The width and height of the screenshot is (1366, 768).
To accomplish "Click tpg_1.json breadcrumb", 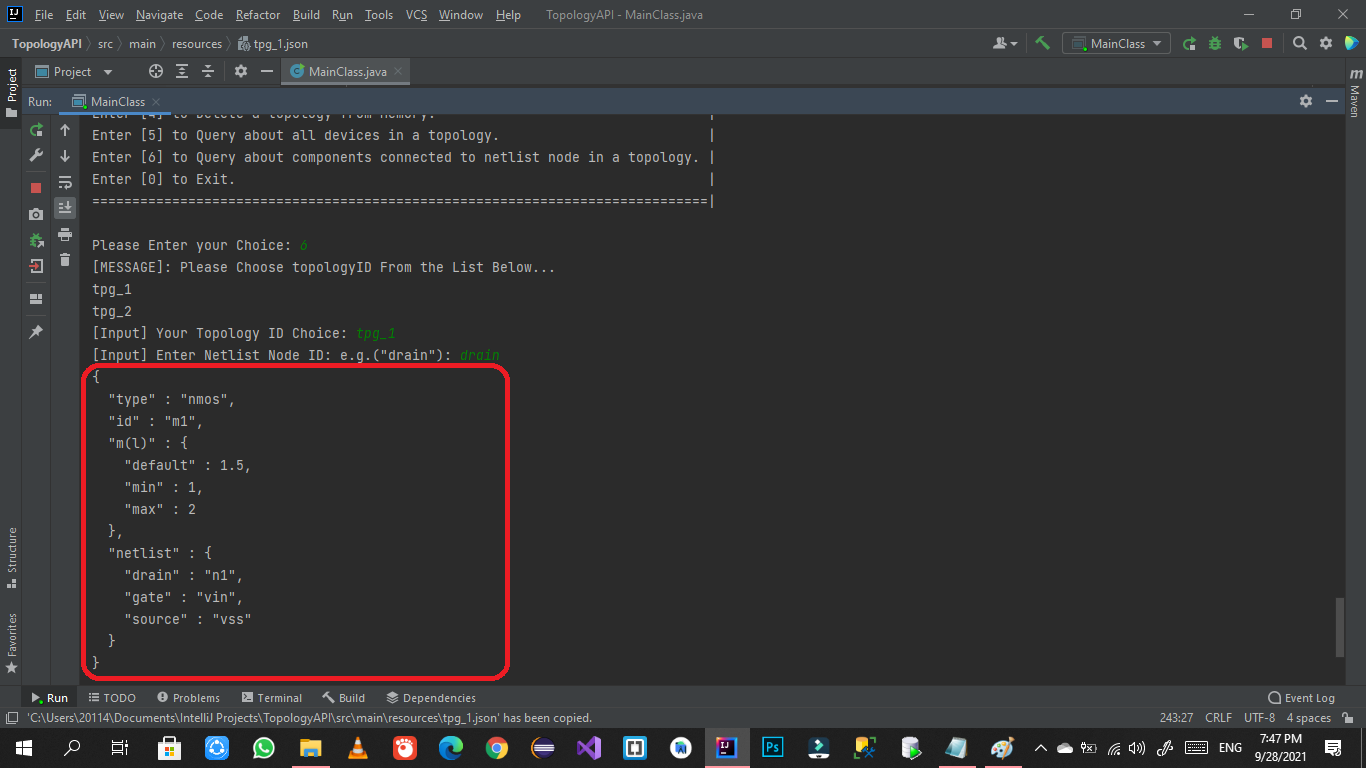I will (x=273, y=44).
